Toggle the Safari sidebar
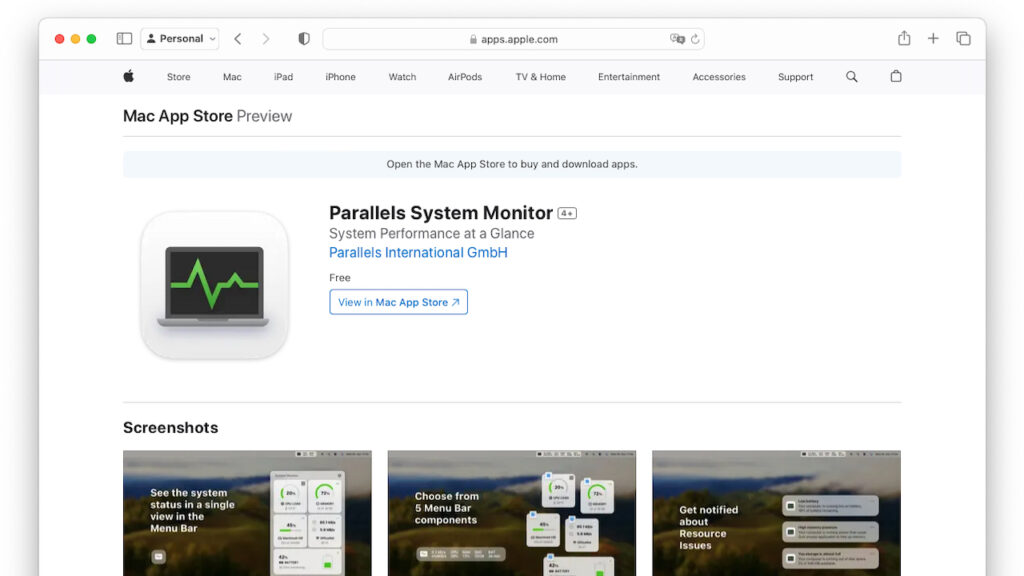 (124, 38)
